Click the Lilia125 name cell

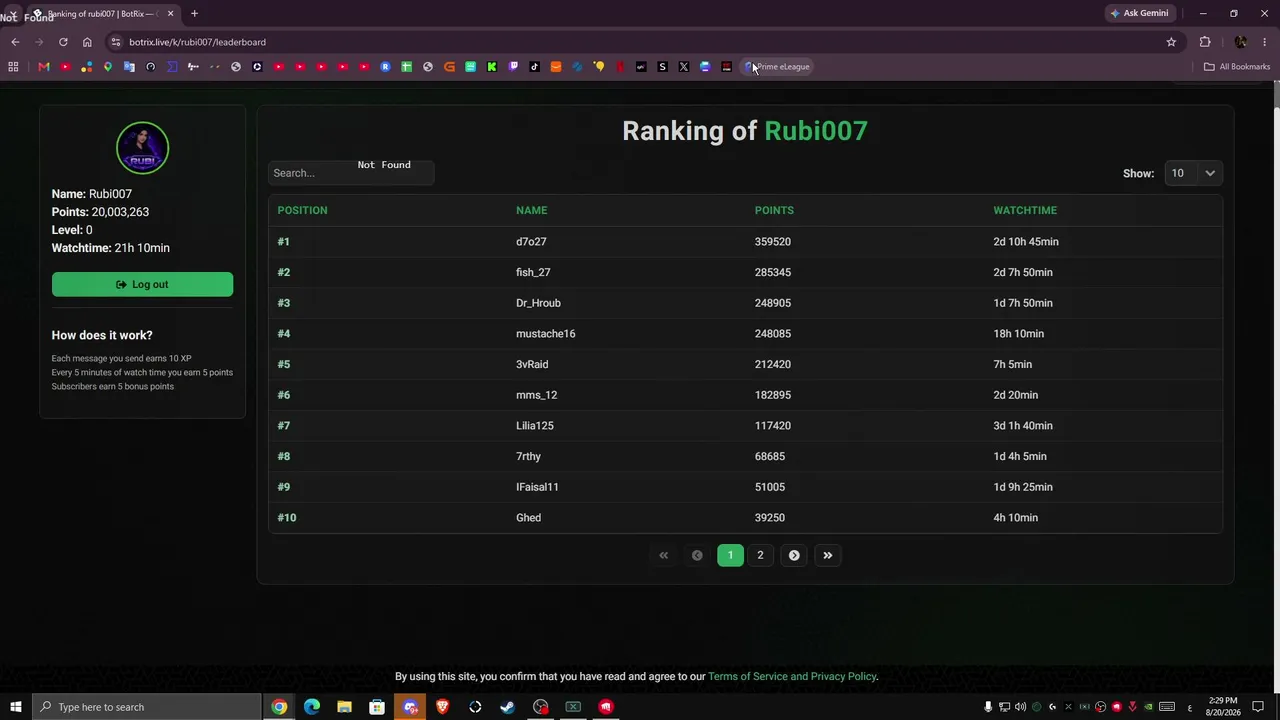pyautogui.click(x=535, y=426)
